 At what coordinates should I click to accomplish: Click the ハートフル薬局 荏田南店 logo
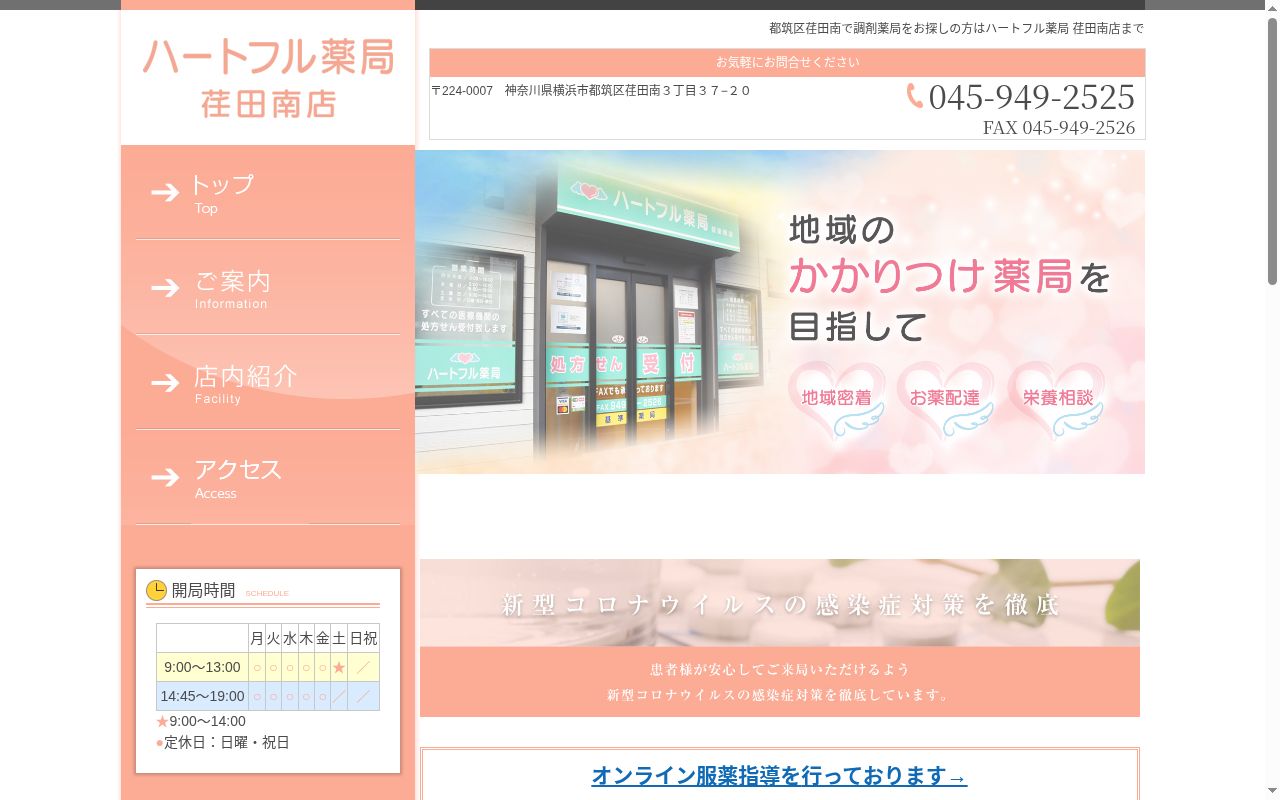268,78
